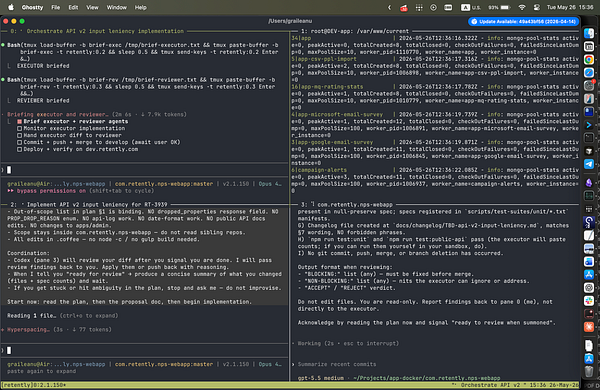600x390 pixels.
Task: Click pane title '0: Orchestrate API v2 input leniency'
Action: pyautogui.click(x=97, y=31)
